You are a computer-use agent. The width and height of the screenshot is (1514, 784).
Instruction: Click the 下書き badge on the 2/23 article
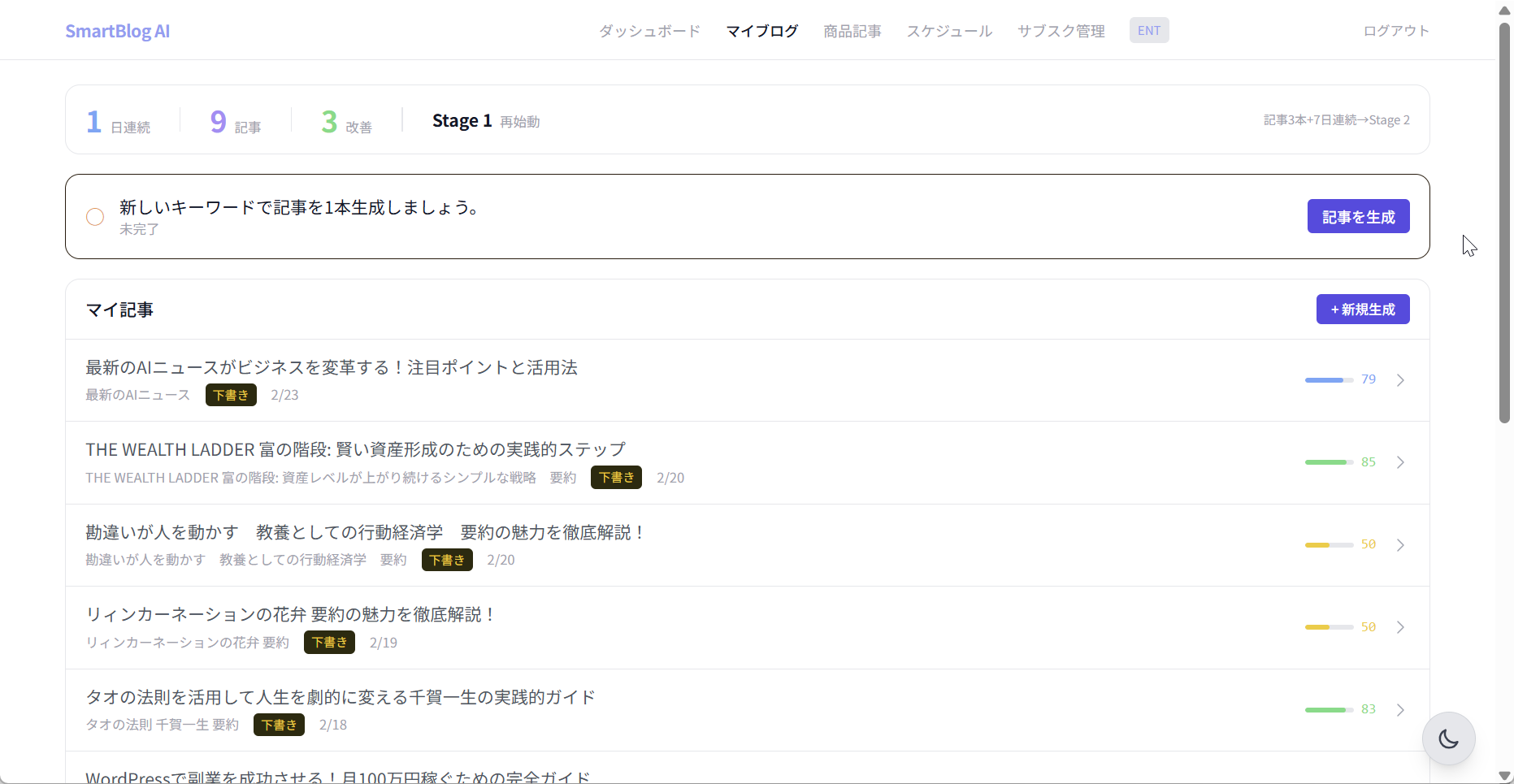click(x=231, y=395)
